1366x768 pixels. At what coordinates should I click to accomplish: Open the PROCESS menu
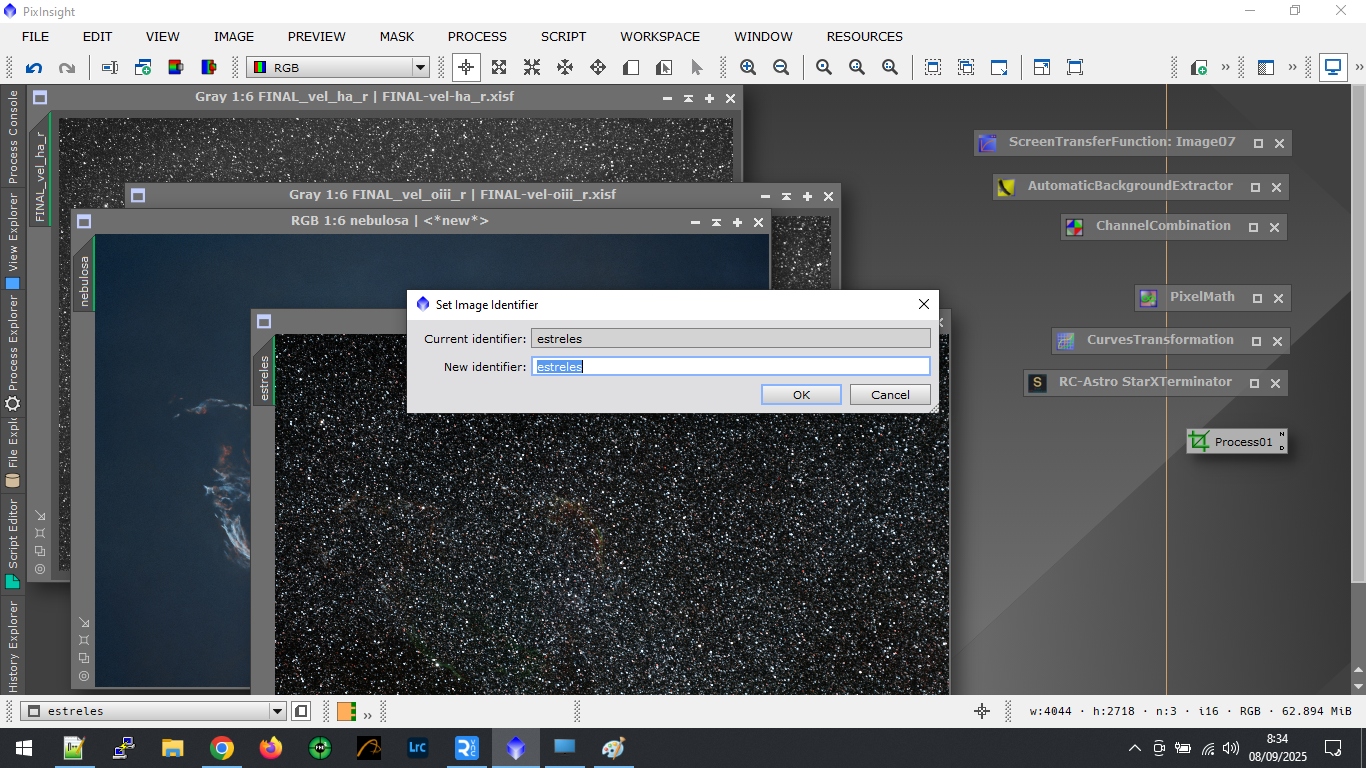point(477,36)
